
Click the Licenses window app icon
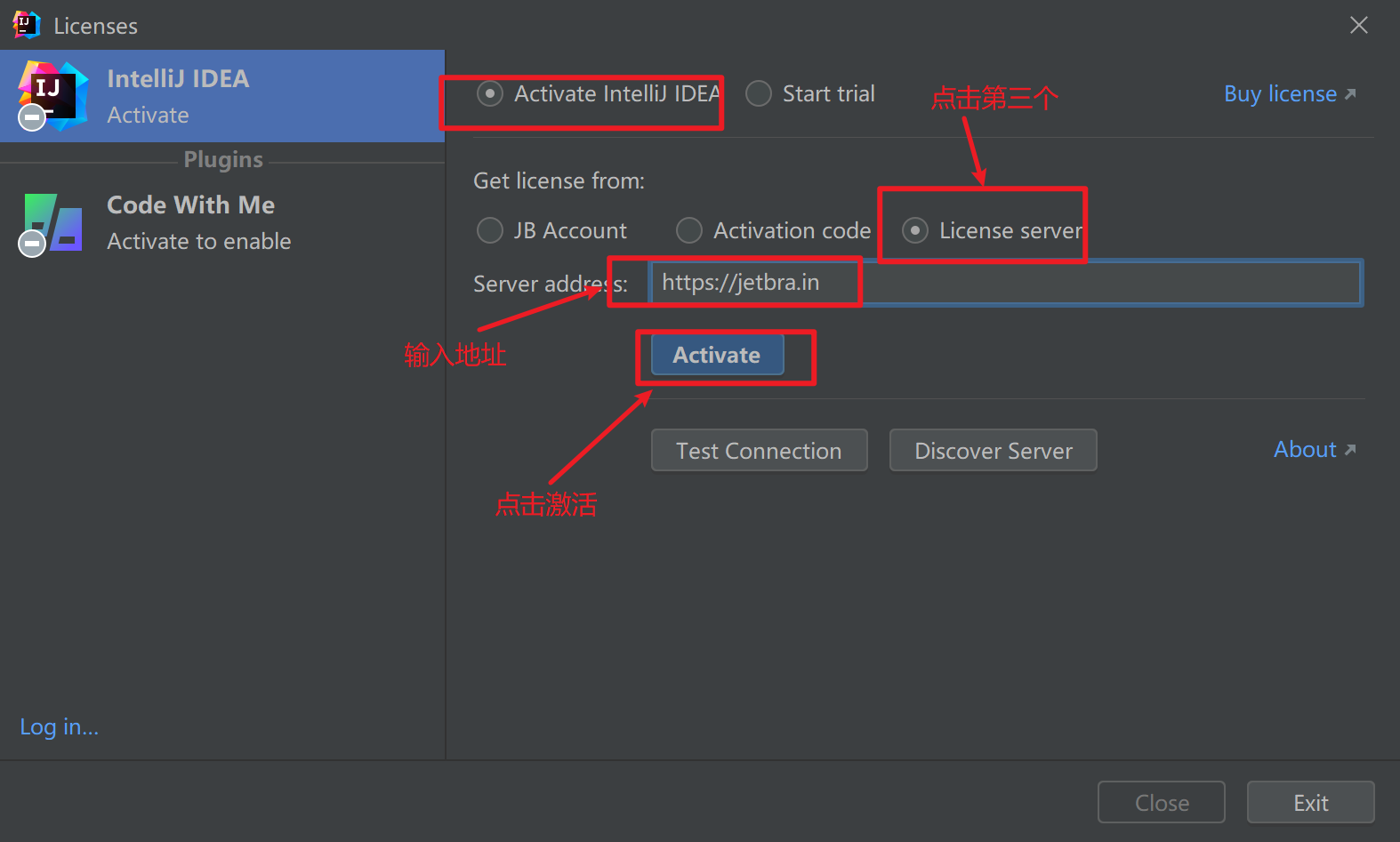27,25
